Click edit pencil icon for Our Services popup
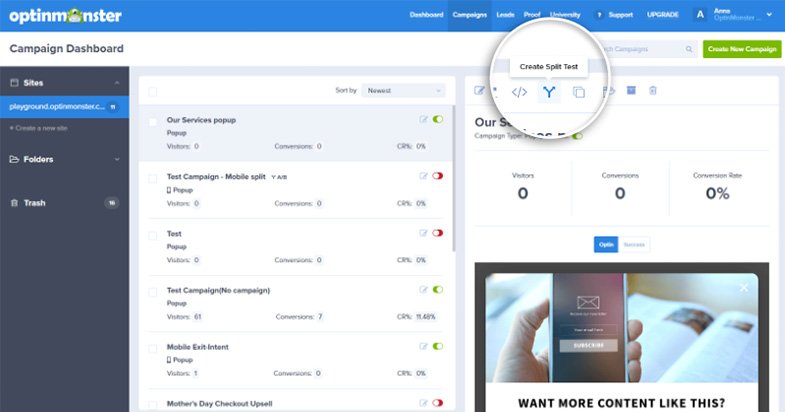This screenshot has height=412, width=785. point(424,119)
